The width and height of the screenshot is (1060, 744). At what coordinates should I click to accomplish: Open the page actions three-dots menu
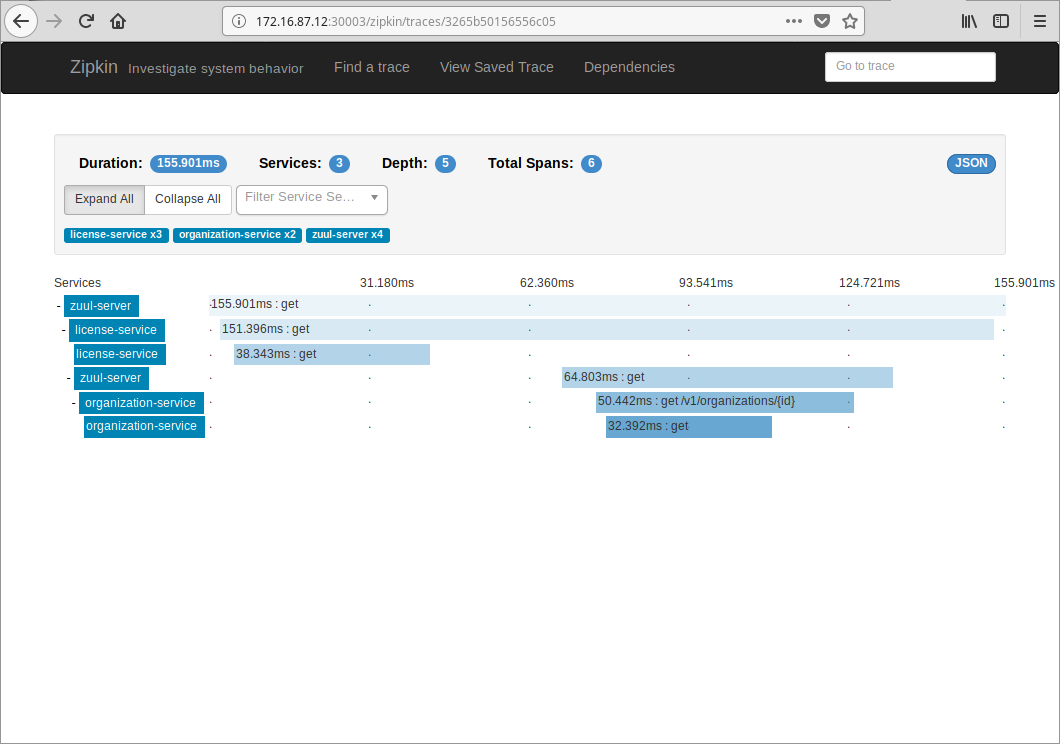point(794,22)
